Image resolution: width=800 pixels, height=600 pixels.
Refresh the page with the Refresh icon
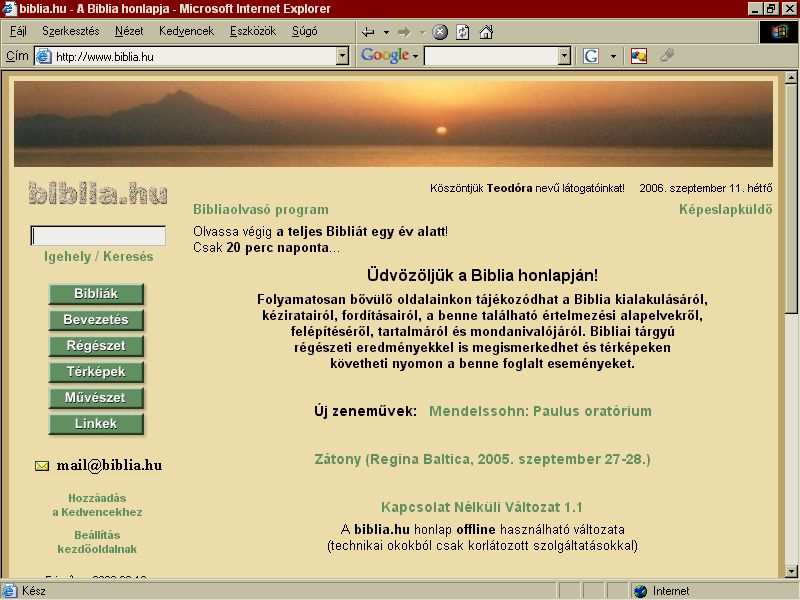click(463, 32)
